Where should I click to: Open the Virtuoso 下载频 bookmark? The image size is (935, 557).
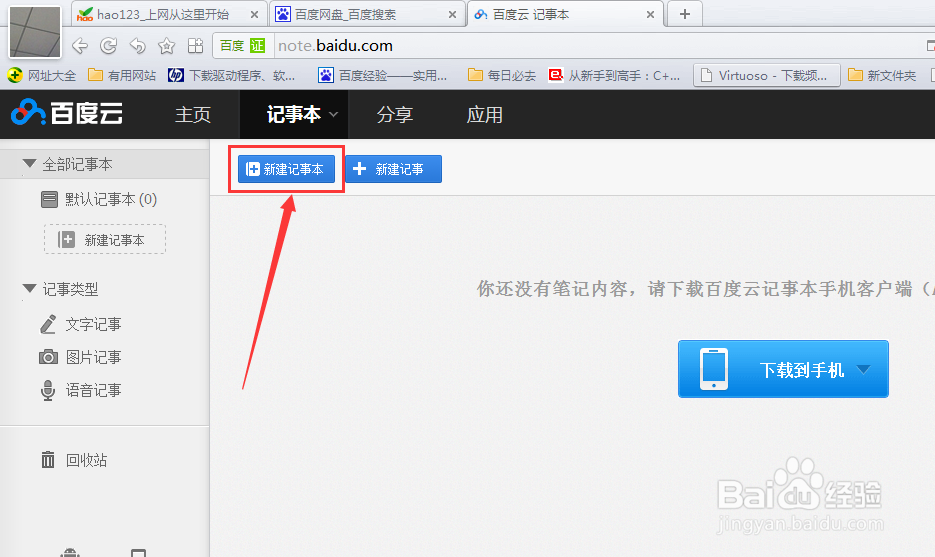pos(767,76)
